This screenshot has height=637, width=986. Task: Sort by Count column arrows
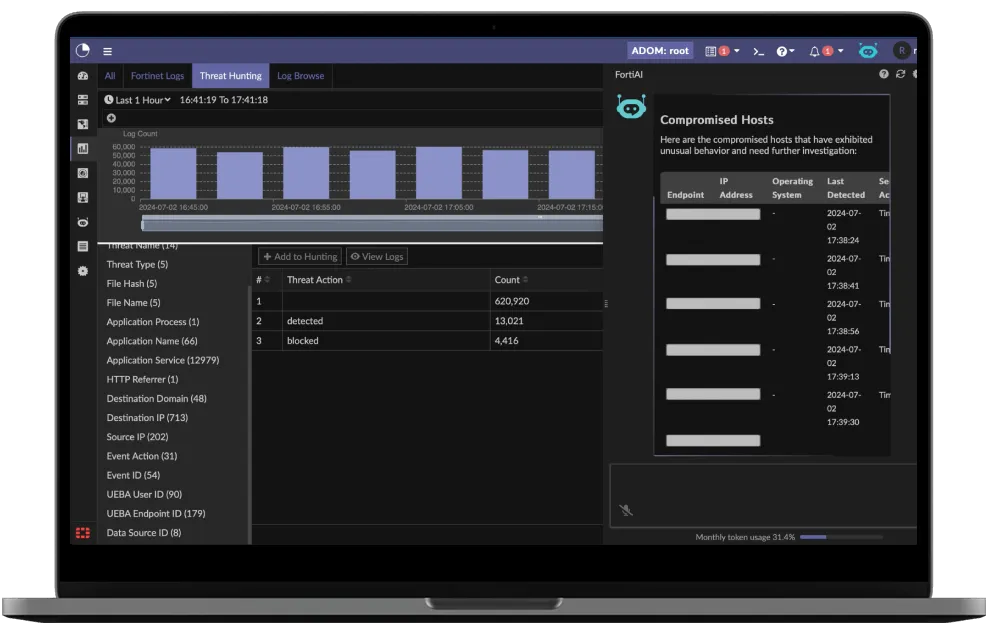[x=525, y=280]
